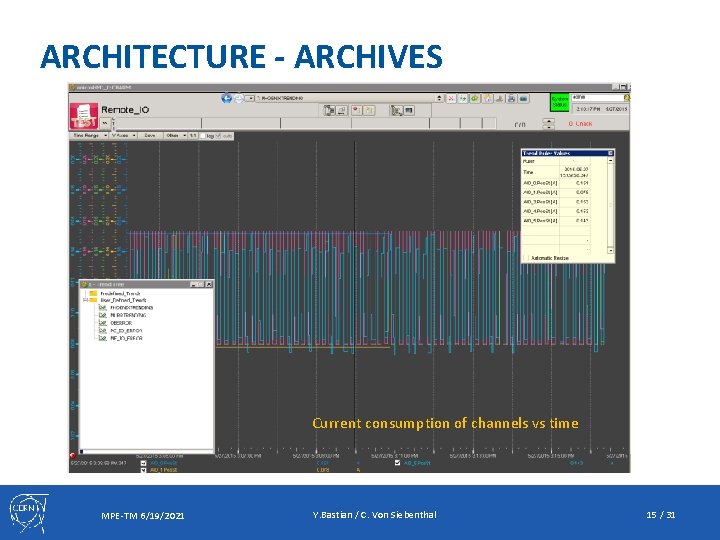Click the small graph button beside TEST logo
720x540 pixels.
point(105,123)
